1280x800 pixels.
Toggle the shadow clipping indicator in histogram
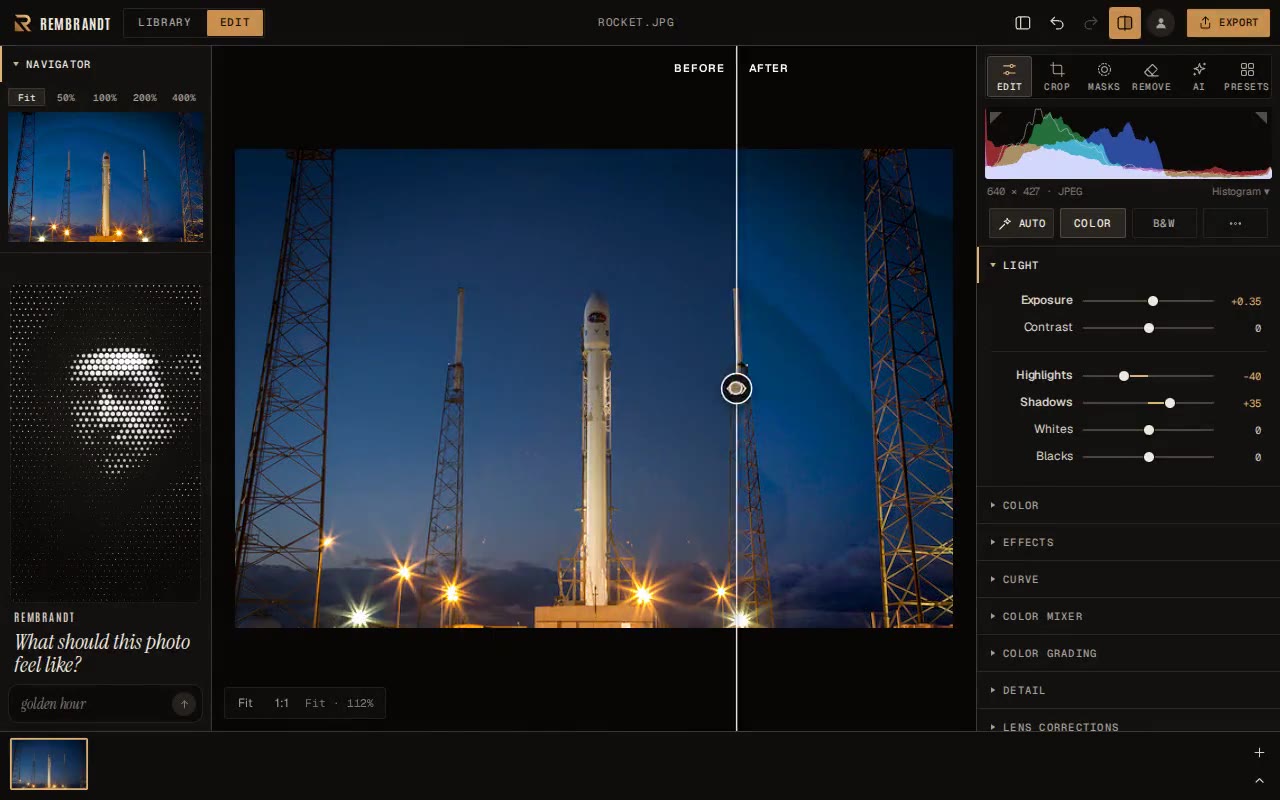(995, 118)
